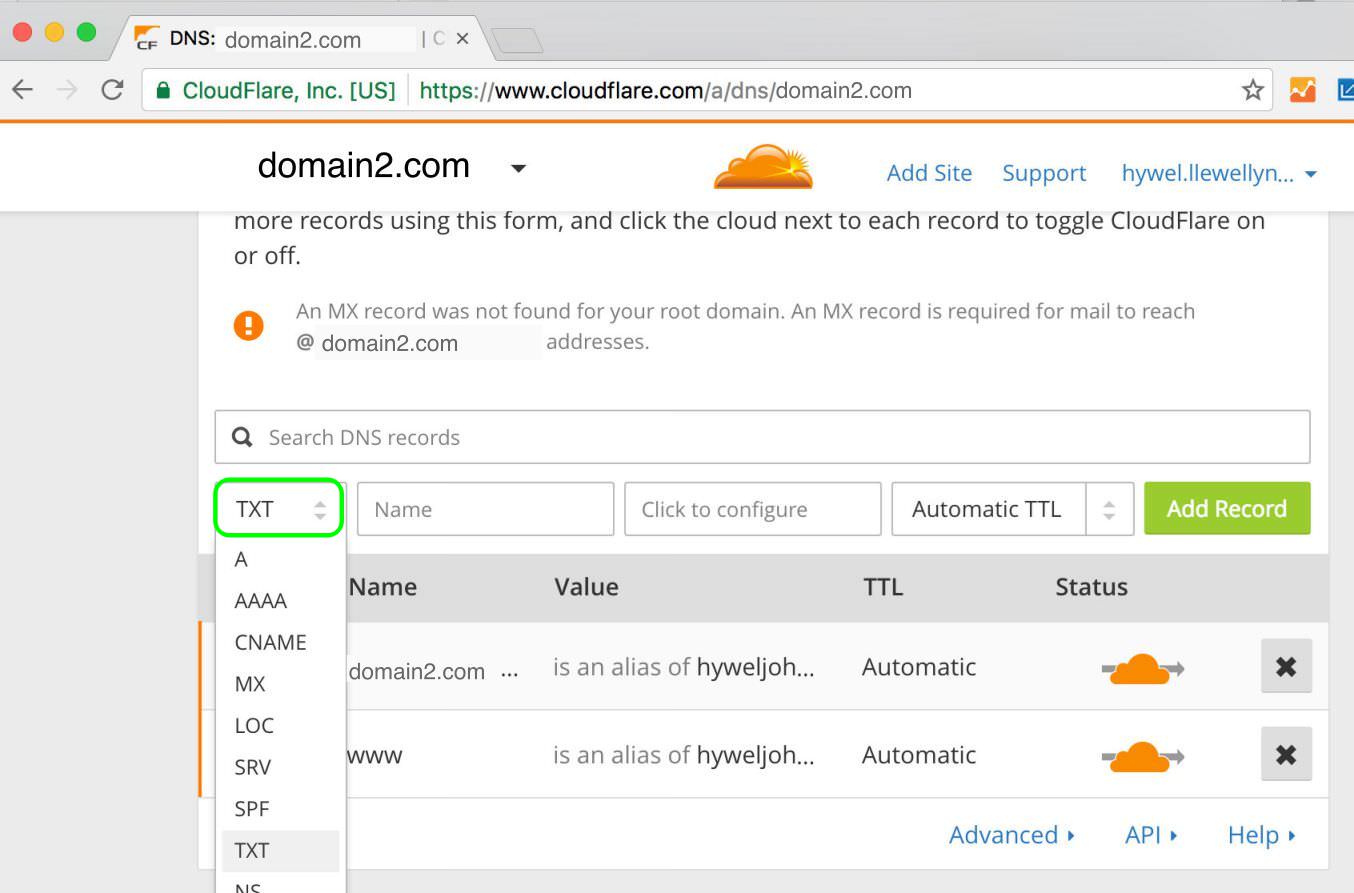
Task: Open the API link
Action: [x=1151, y=835]
